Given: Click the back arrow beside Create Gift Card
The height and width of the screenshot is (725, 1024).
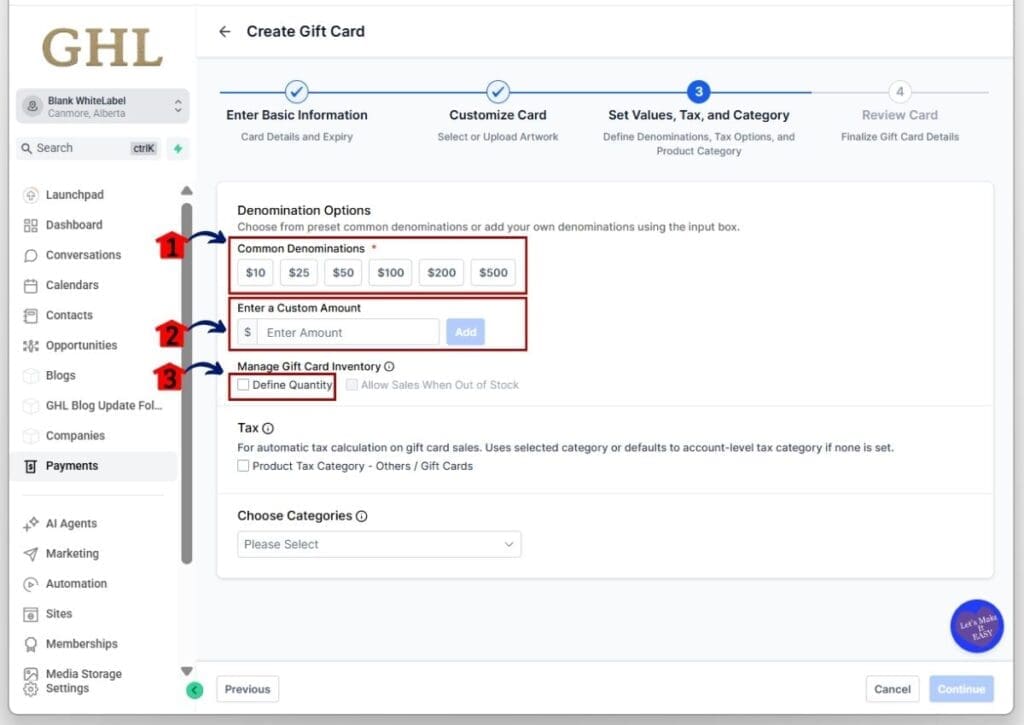Looking at the screenshot, I should (x=225, y=32).
